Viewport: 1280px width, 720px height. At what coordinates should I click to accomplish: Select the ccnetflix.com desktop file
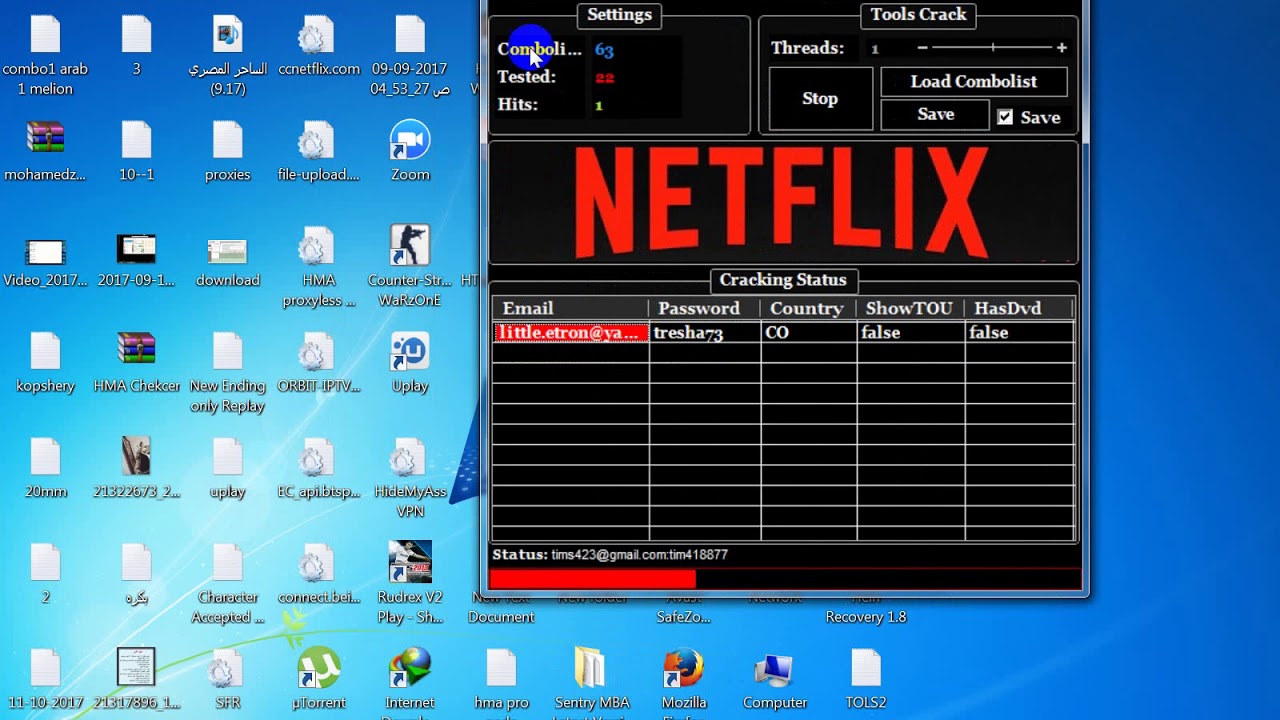(x=319, y=46)
